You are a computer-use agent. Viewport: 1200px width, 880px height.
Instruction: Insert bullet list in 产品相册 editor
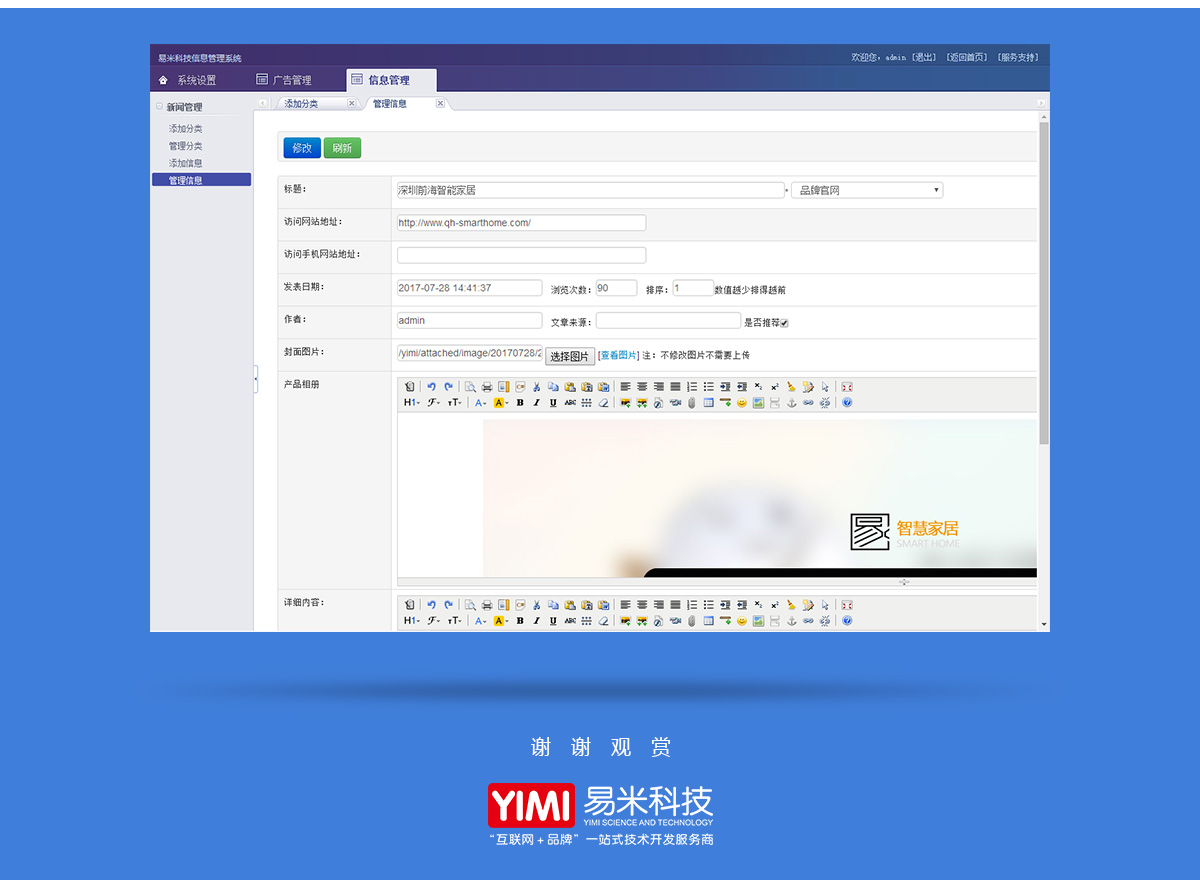click(x=709, y=386)
